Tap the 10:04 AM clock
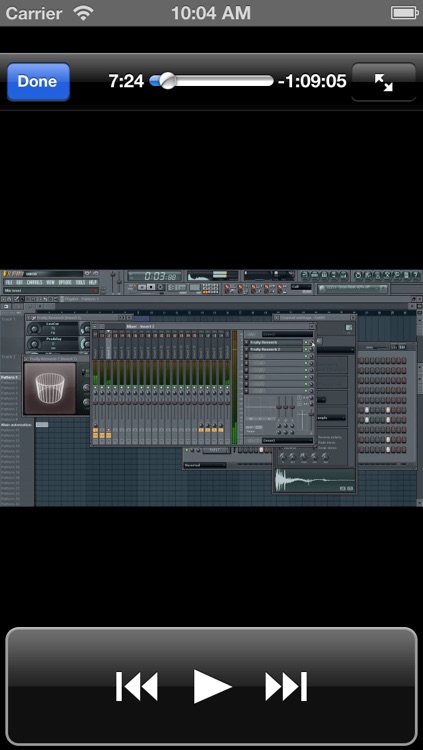Screen dimensions: 423x750 click(x=211, y=13)
